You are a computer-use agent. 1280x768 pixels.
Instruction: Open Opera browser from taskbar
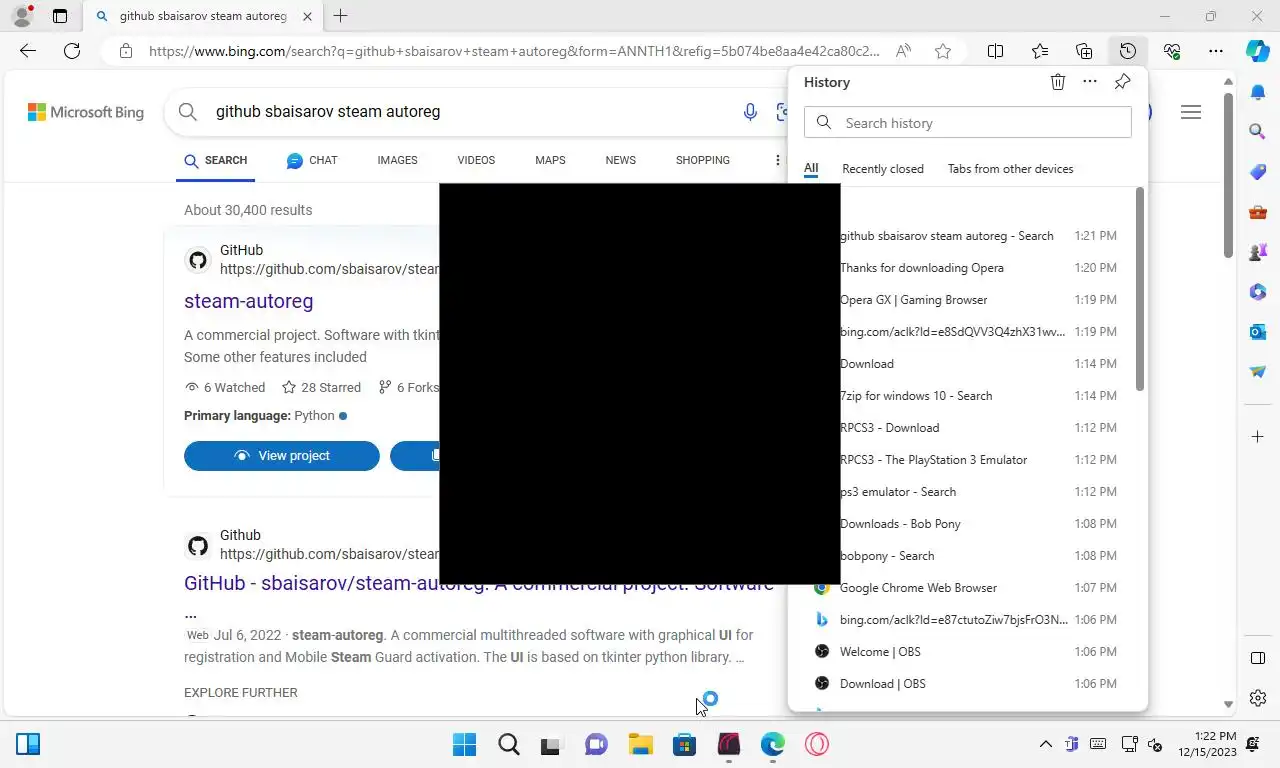pos(816,744)
